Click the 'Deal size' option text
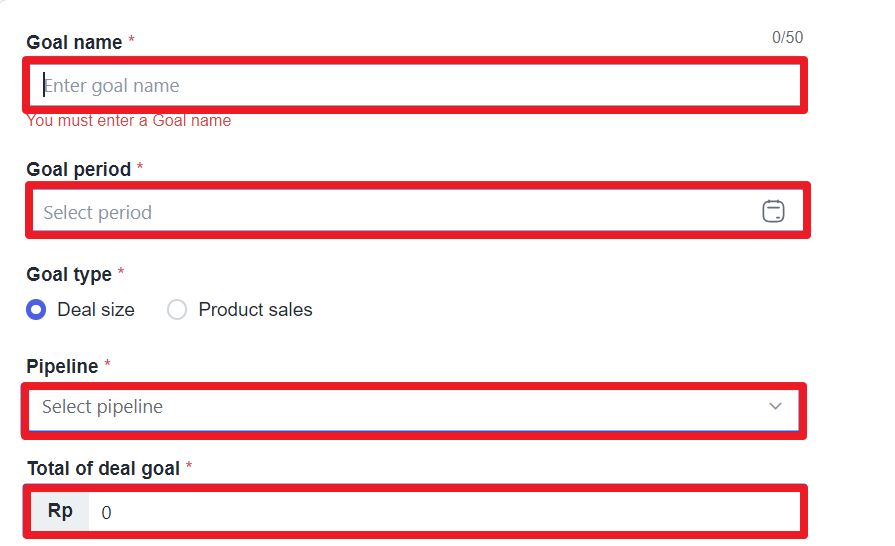The image size is (895, 546). (96, 310)
